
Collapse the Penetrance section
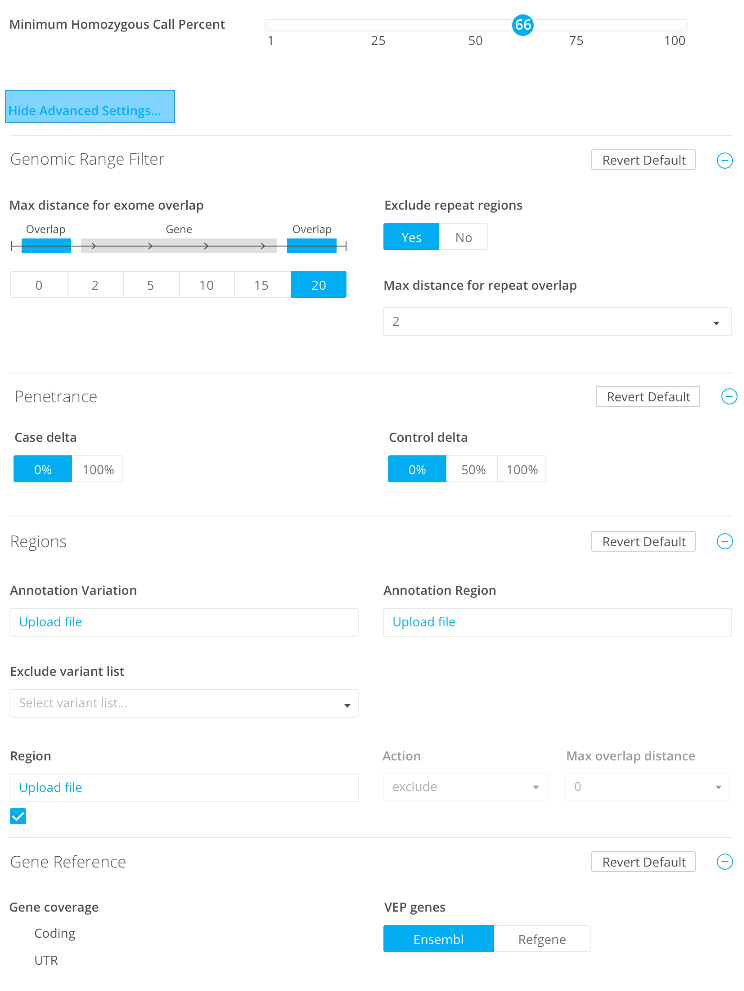[729, 397]
